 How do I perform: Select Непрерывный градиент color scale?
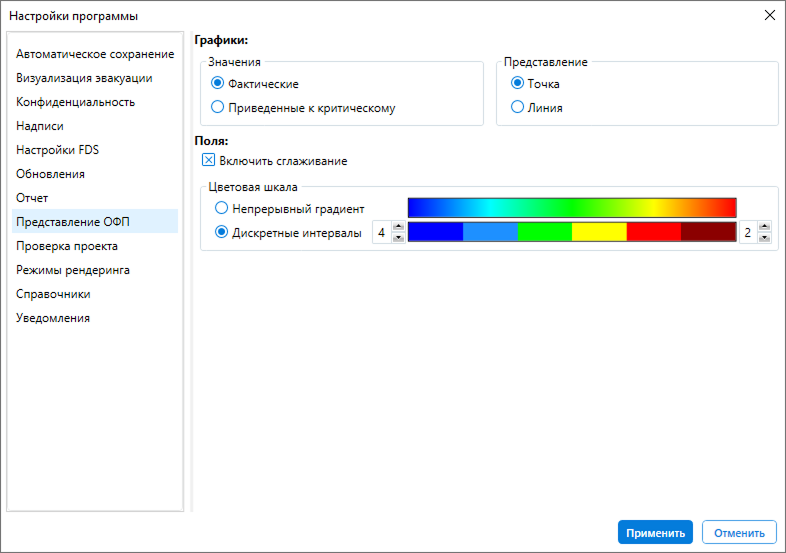coord(221,208)
